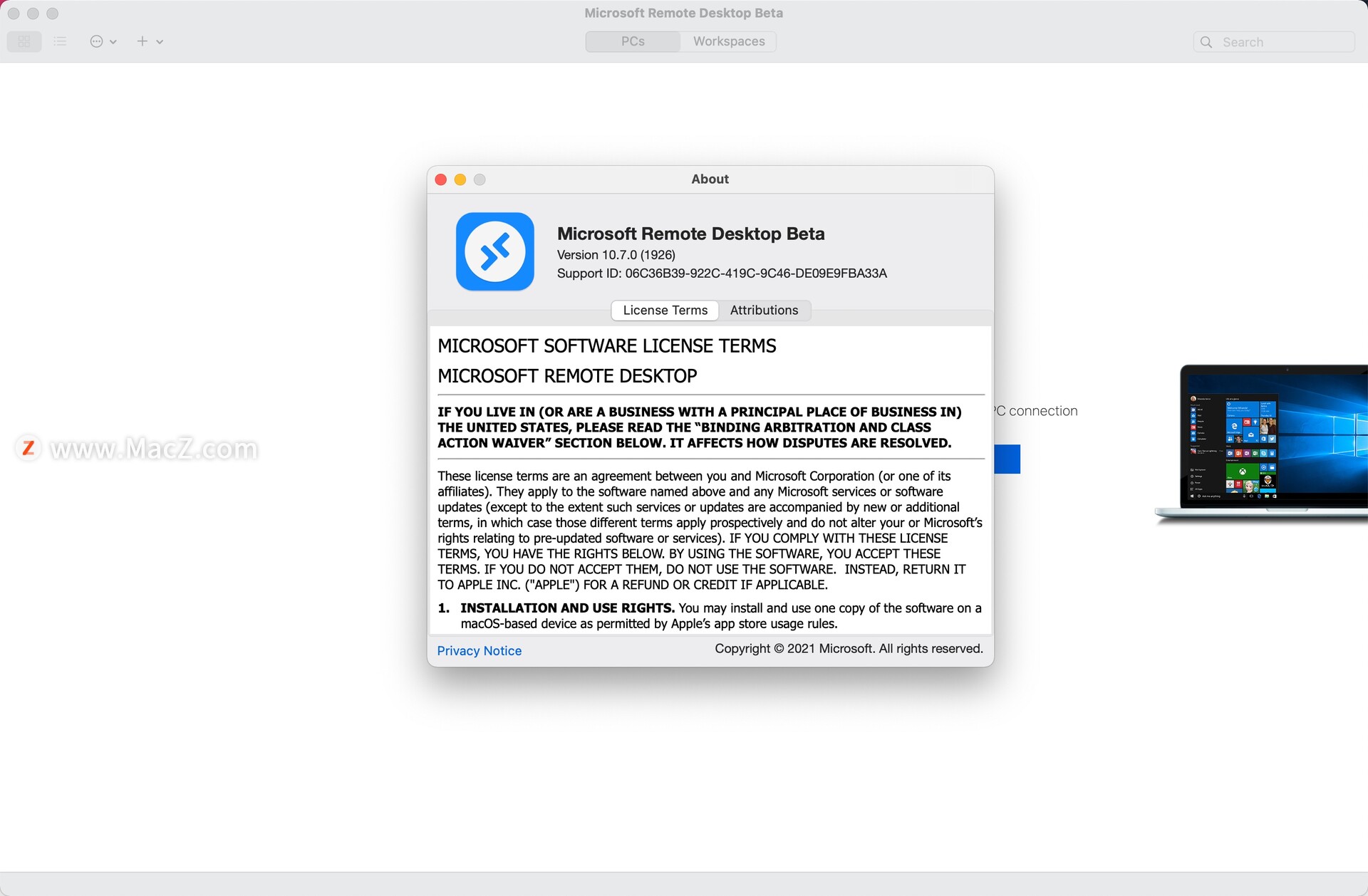Click the laptop image in main window
Image resolution: width=1368 pixels, height=896 pixels.
tap(1261, 444)
